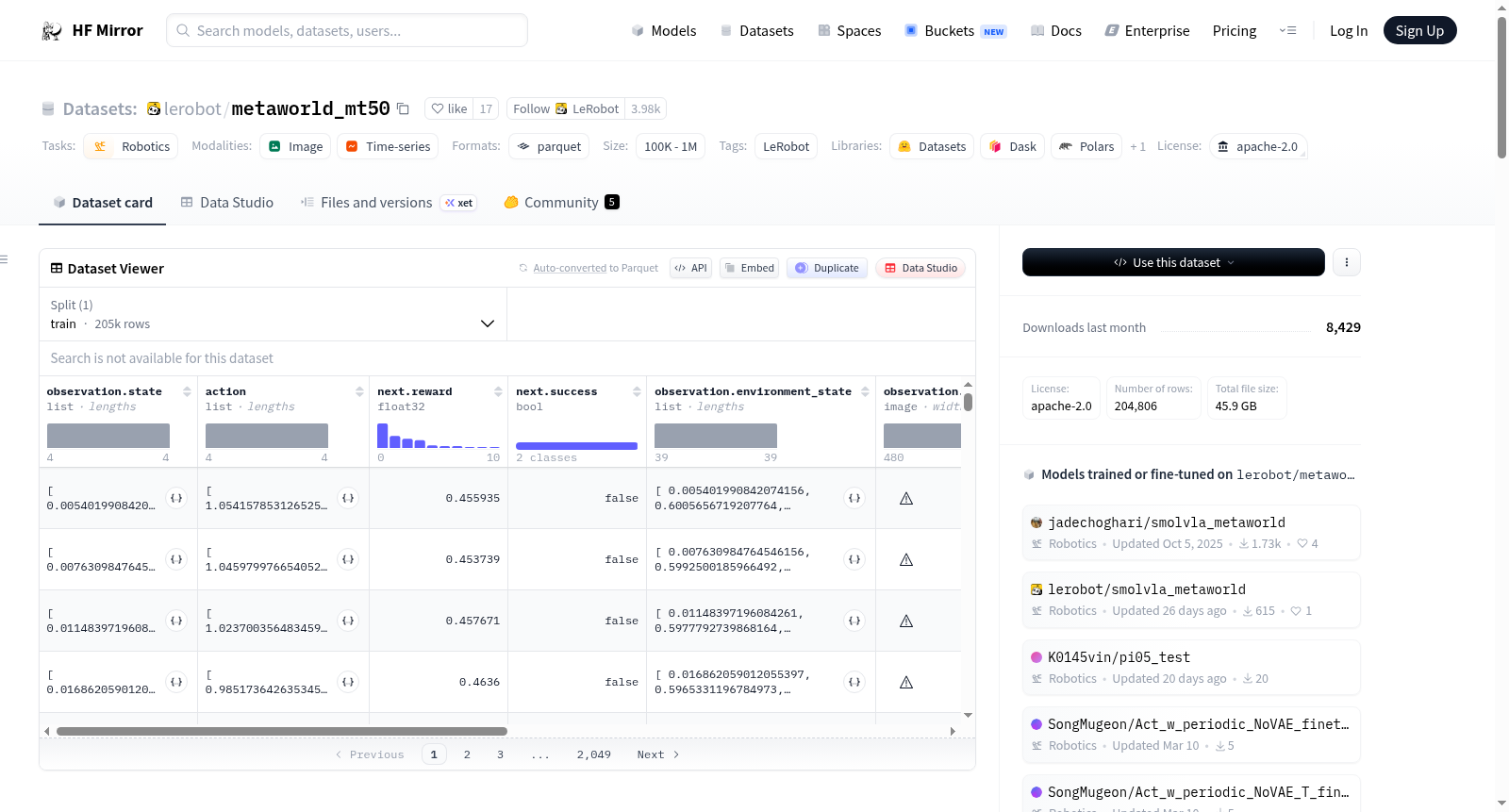Image resolution: width=1509 pixels, height=812 pixels.
Task: Click the left sidebar toggle lines icon
Action: (x=4, y=259)
